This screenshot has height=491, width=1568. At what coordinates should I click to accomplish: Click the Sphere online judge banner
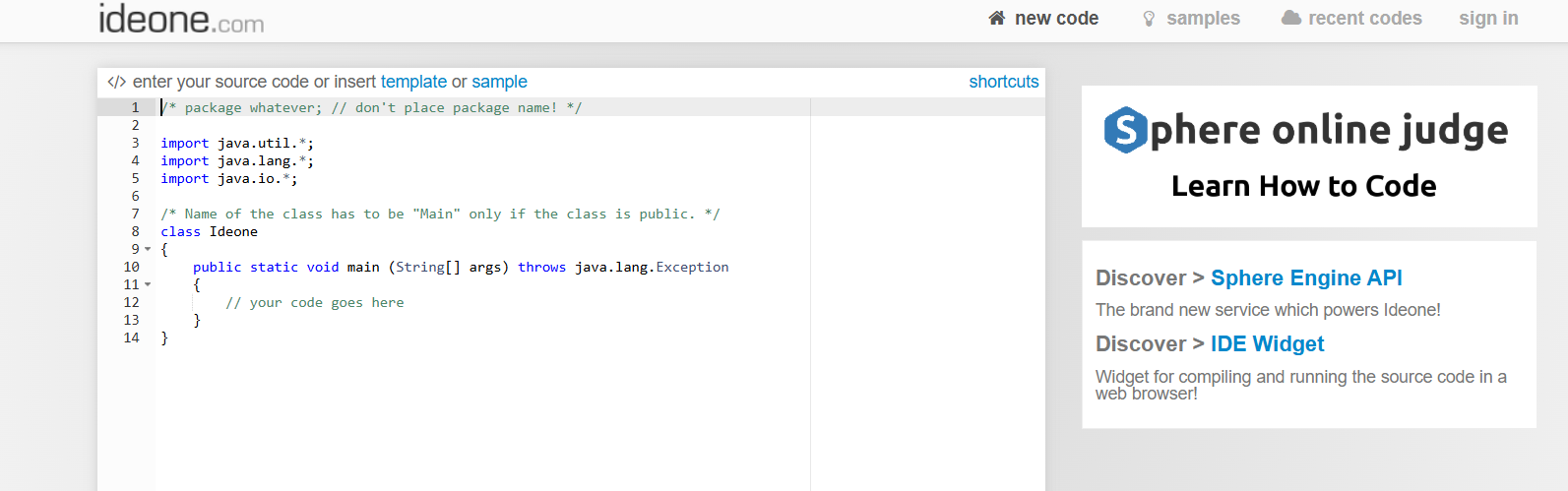(1309, 156)
